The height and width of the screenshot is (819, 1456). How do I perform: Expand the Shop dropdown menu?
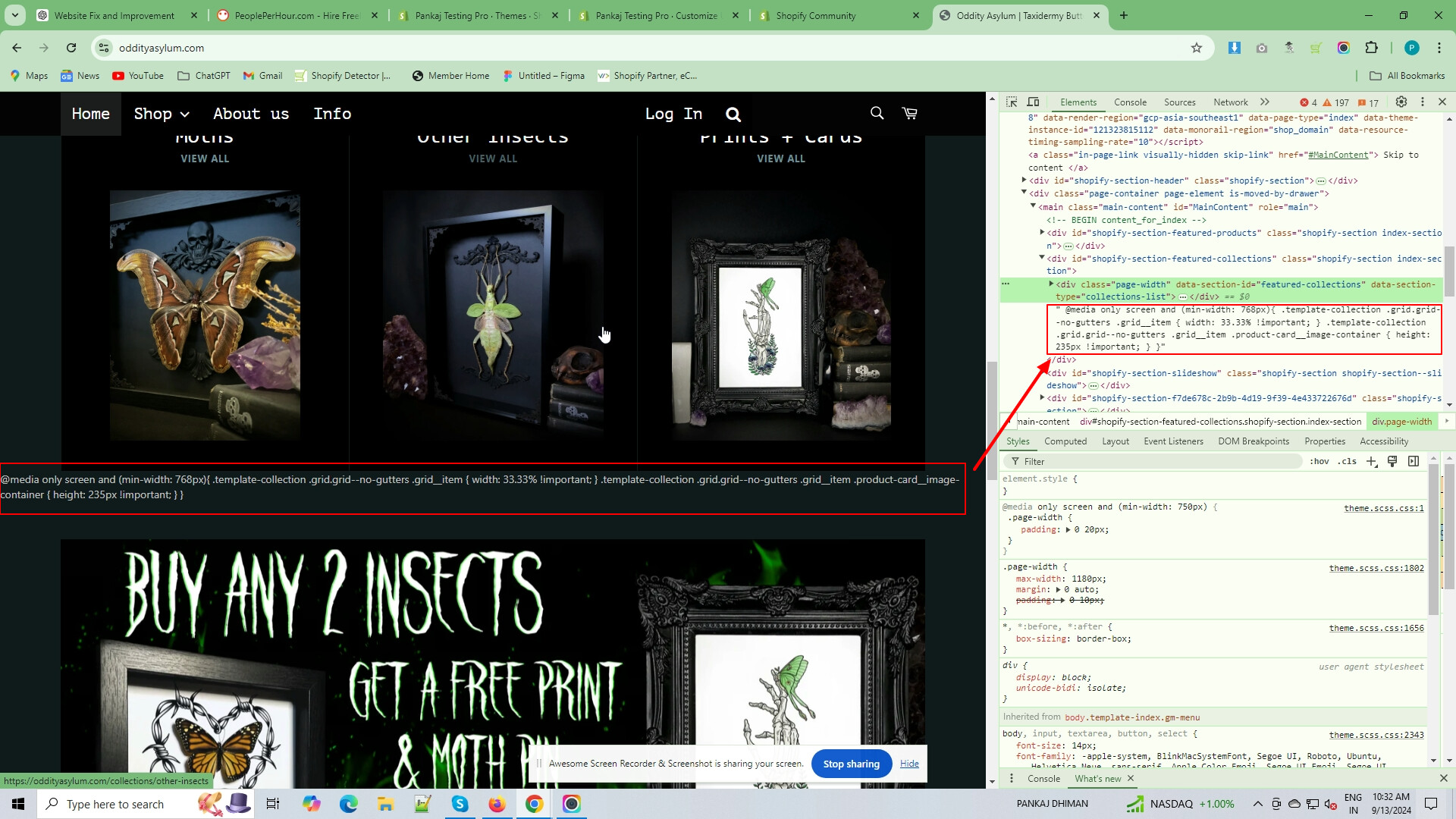pyautogui.click(x=162, y=114)
